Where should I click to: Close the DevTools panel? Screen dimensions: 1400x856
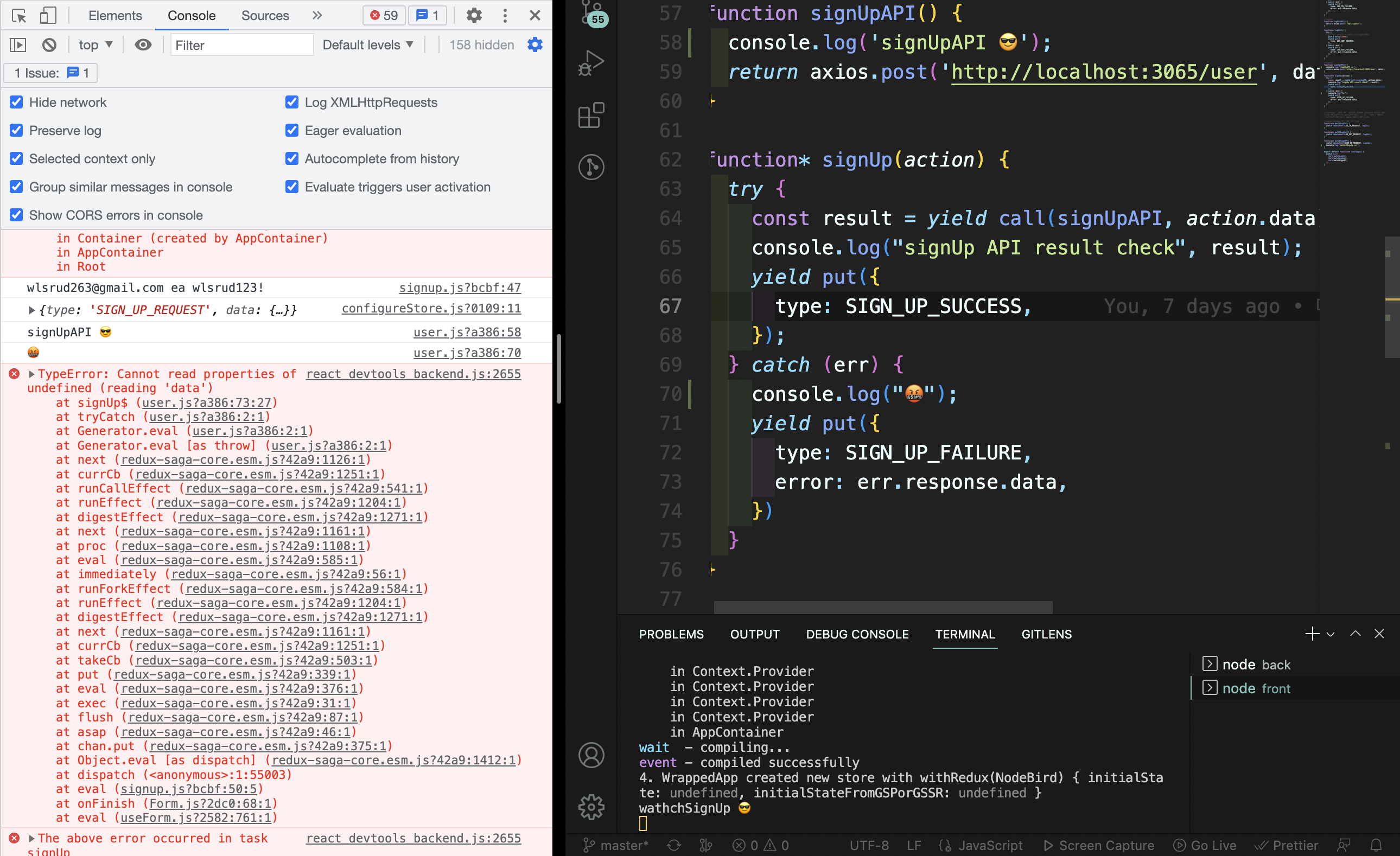(534, 15)
